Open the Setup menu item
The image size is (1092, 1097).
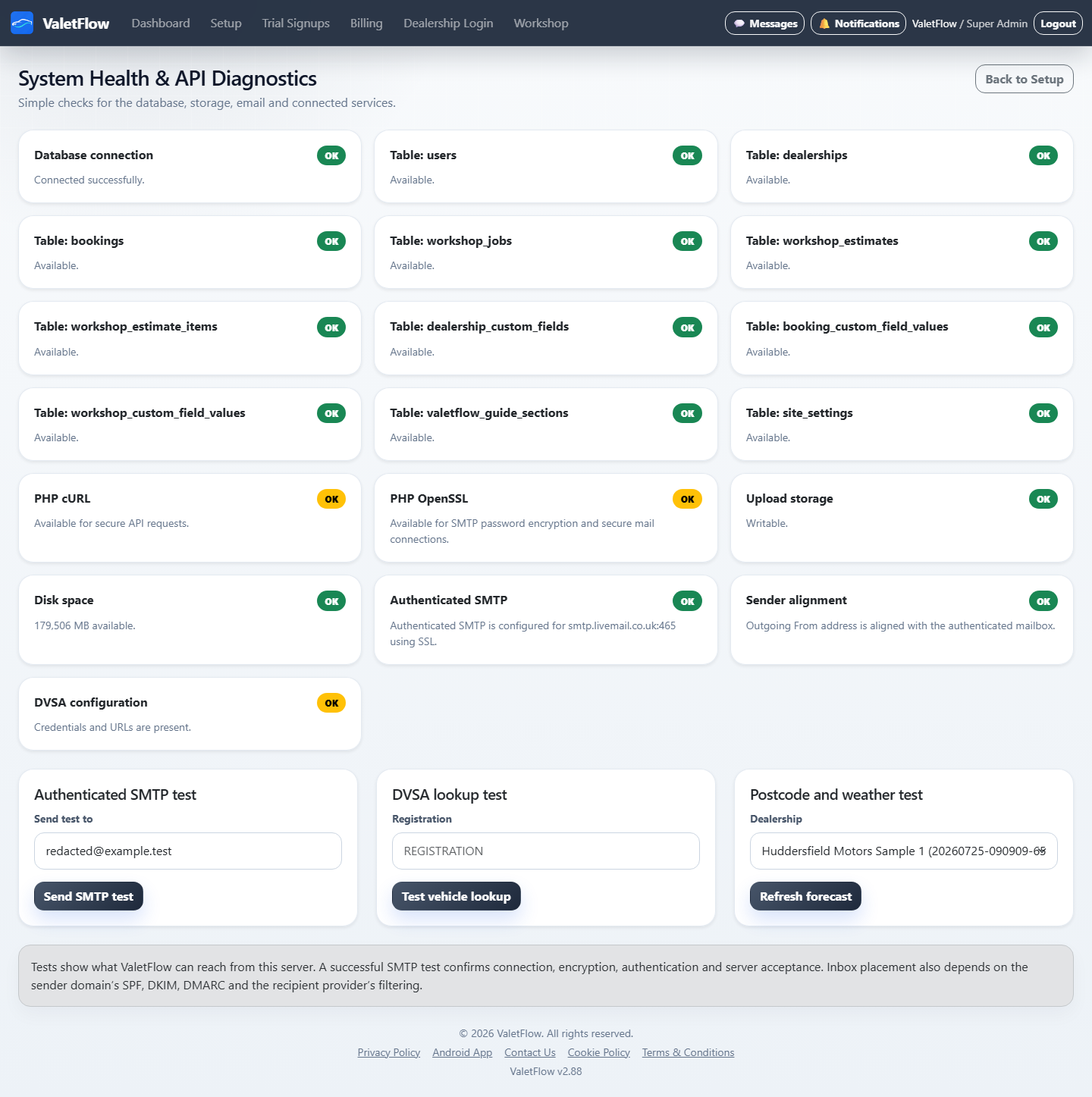point(226,24)
